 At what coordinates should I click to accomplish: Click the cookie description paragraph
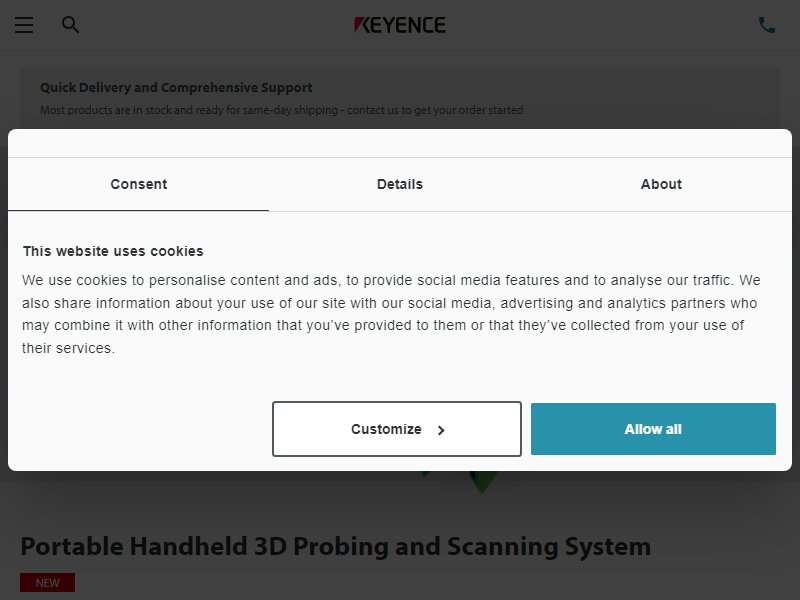point(391,314)
